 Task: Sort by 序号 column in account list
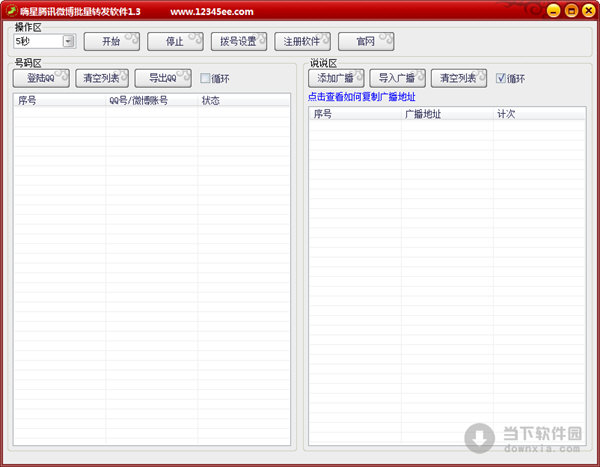point(59,100)
